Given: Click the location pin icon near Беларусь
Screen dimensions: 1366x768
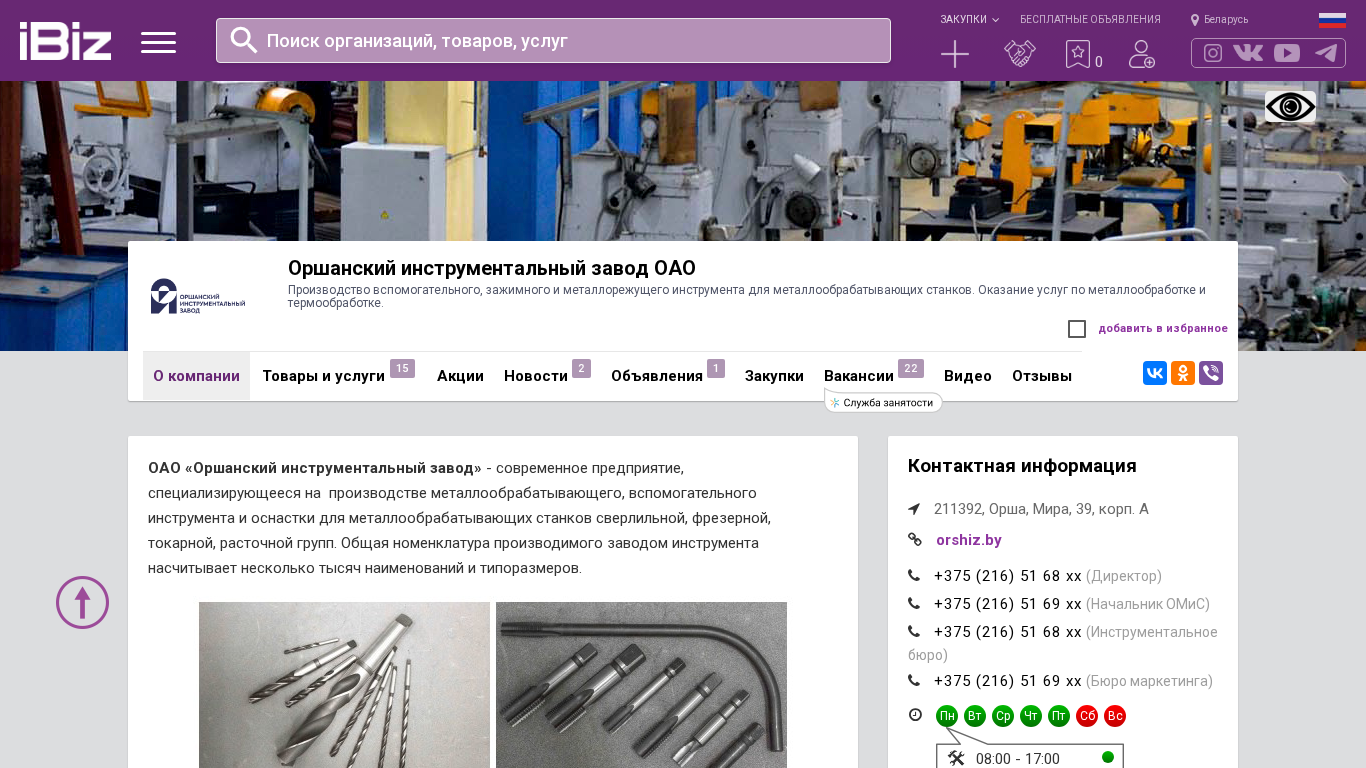Looking at the screenshot, I should coord(1195,20).
